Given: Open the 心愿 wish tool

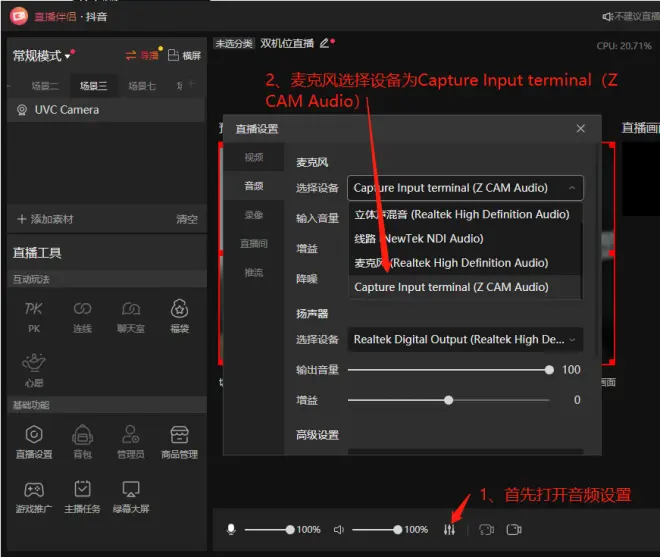Looking at the screenshot, I should click(34, 370).
